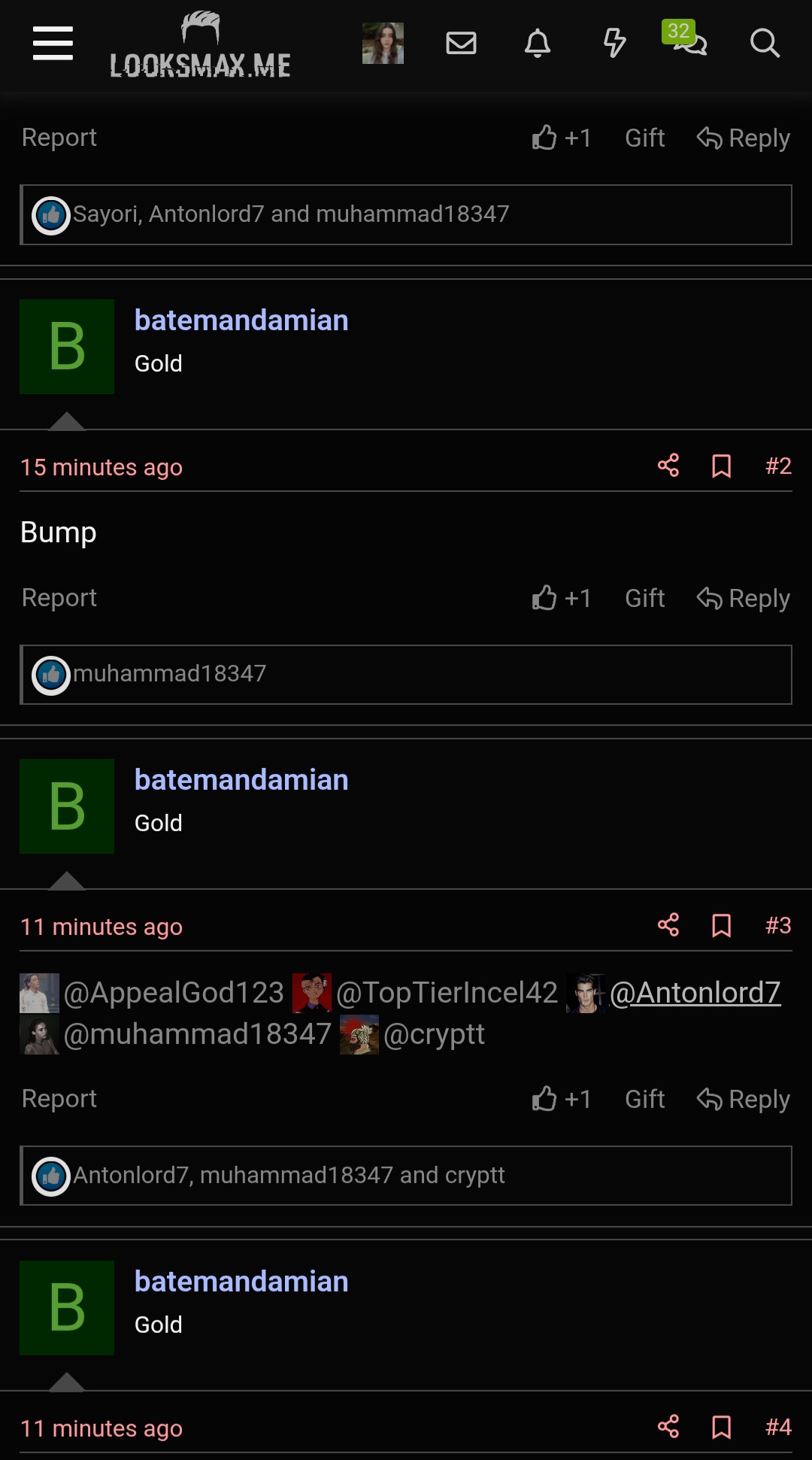Report the Bump post

tap(59, 598)
